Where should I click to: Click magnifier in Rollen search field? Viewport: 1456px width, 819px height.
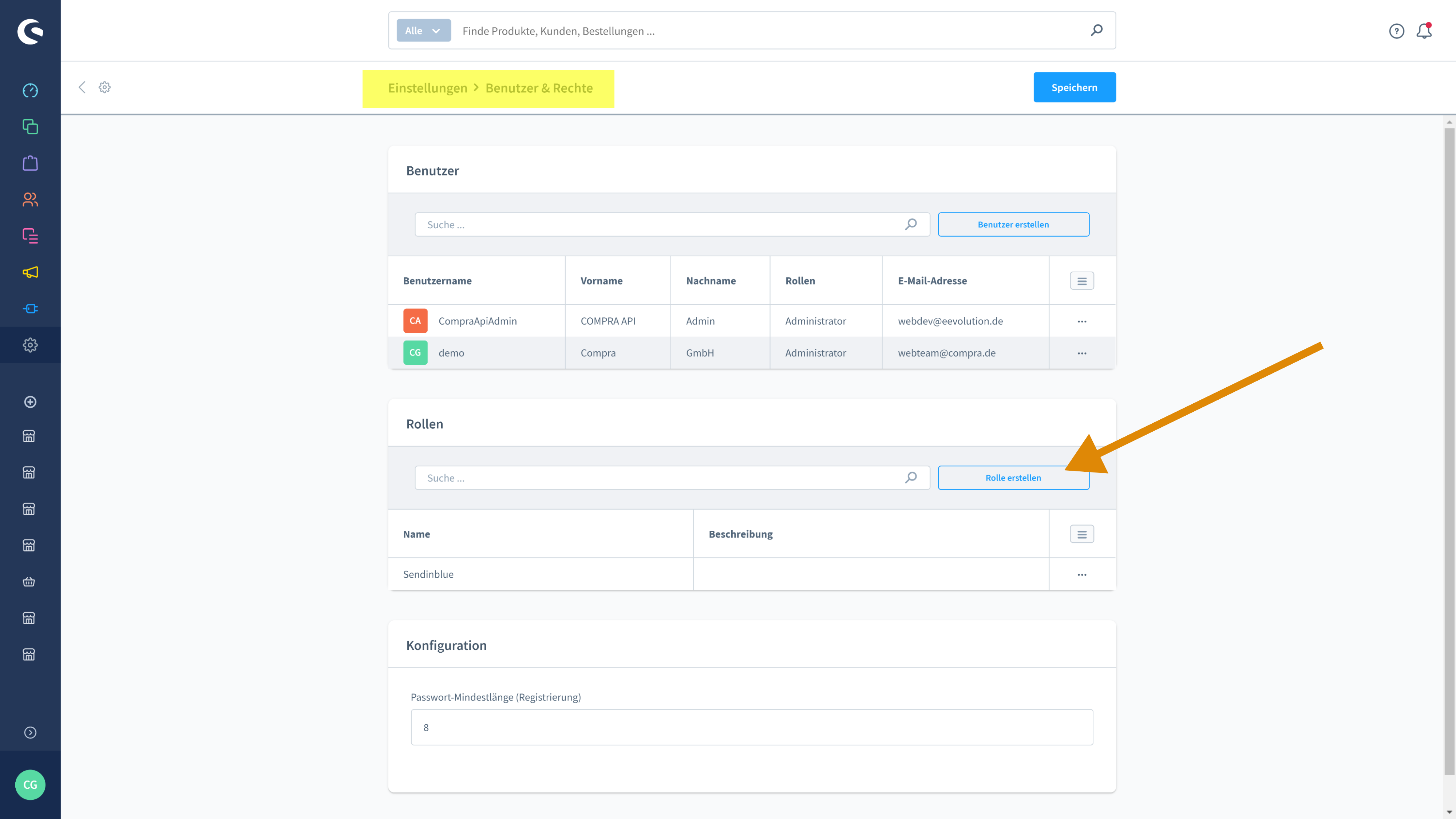pos(911,478)
